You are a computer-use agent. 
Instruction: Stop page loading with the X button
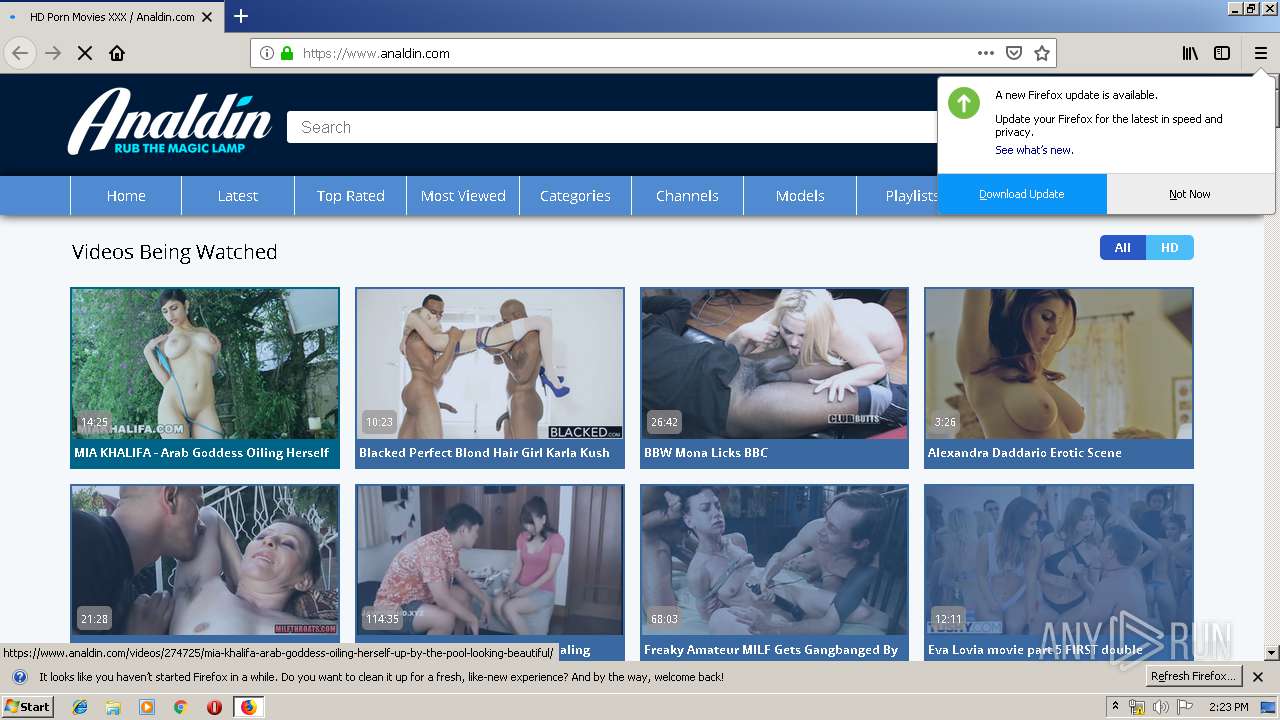pos(85,53)
